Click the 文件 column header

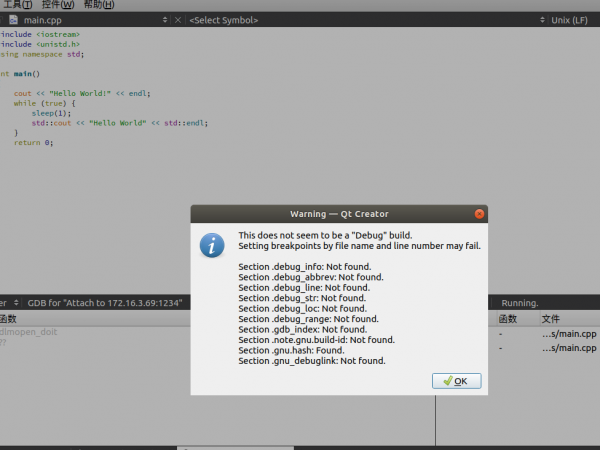pos(550,319)
